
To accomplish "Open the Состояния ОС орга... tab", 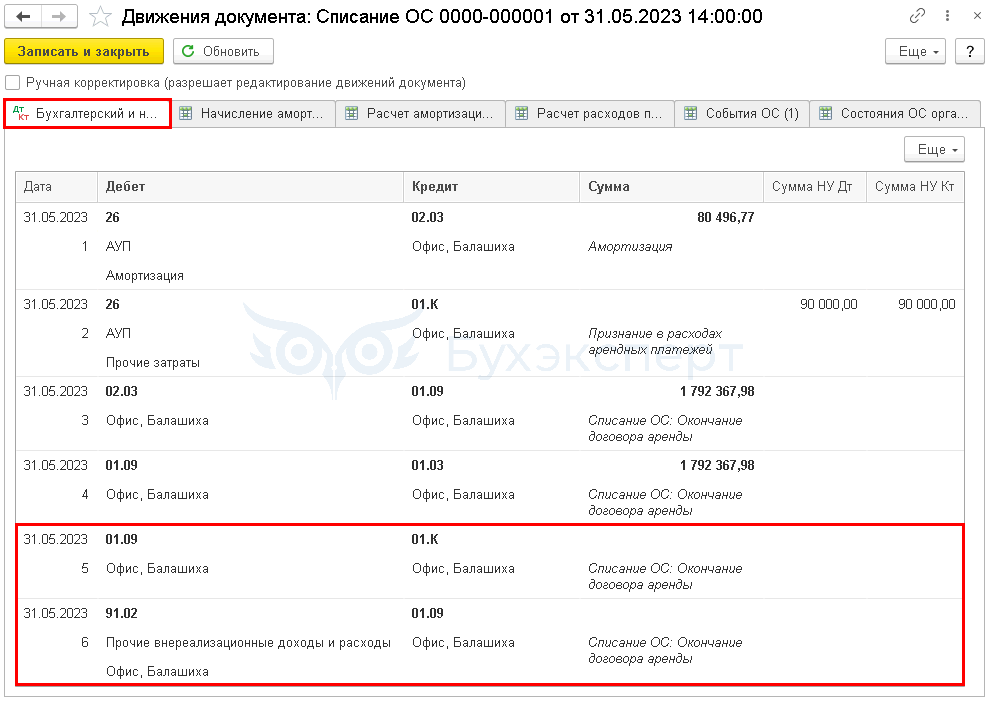I will tap(895, 114).
